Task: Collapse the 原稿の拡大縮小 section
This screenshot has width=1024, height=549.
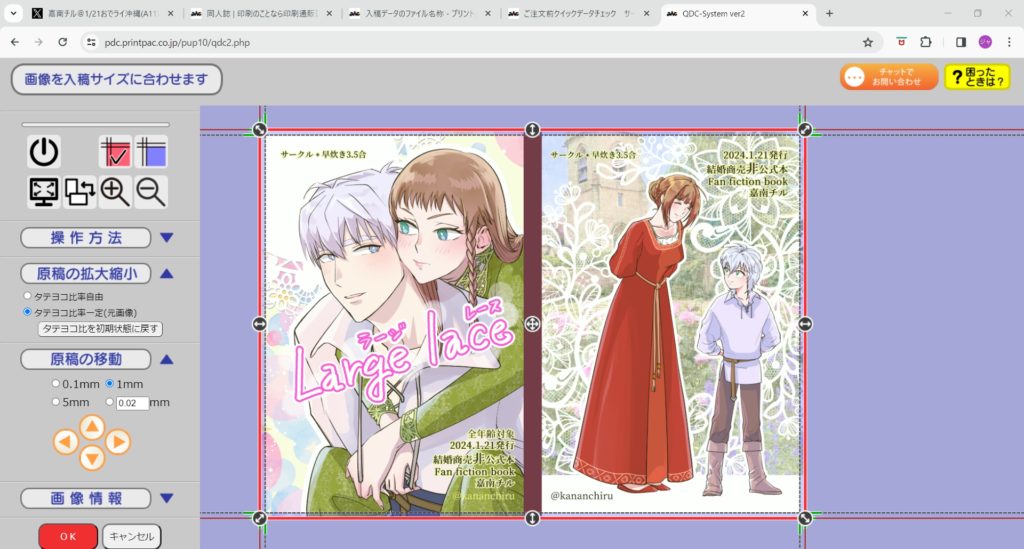Action: [166, 273]
